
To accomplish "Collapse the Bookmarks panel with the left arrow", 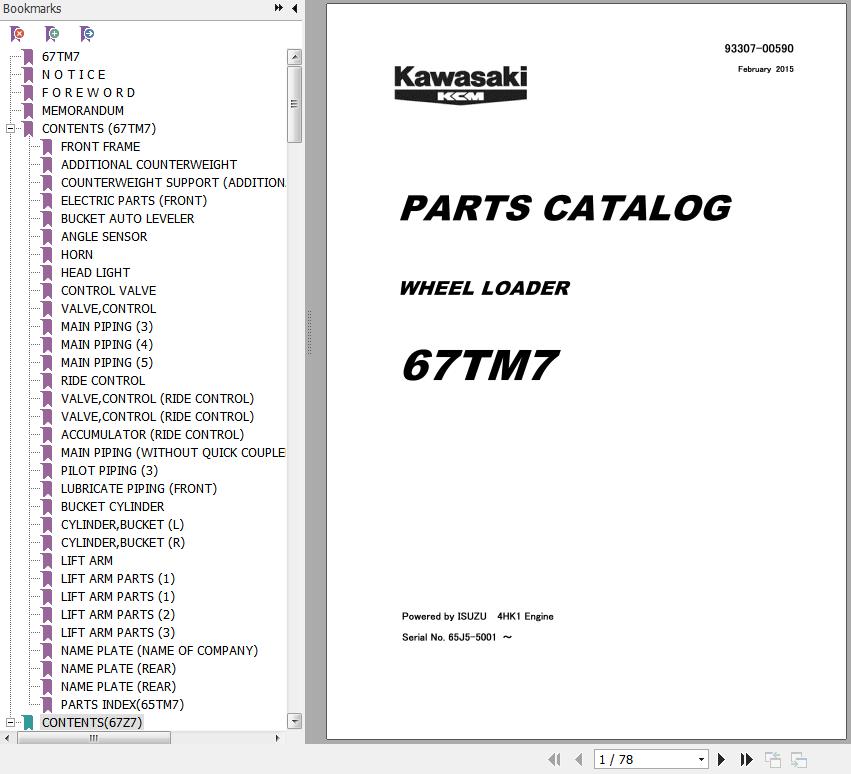I will coord(295,8).
